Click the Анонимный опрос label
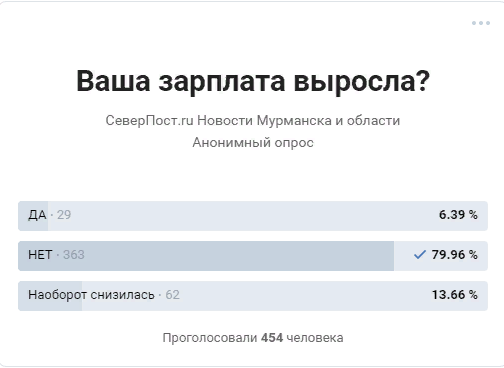Screen dimensions: 504x368 coord(253,143)
